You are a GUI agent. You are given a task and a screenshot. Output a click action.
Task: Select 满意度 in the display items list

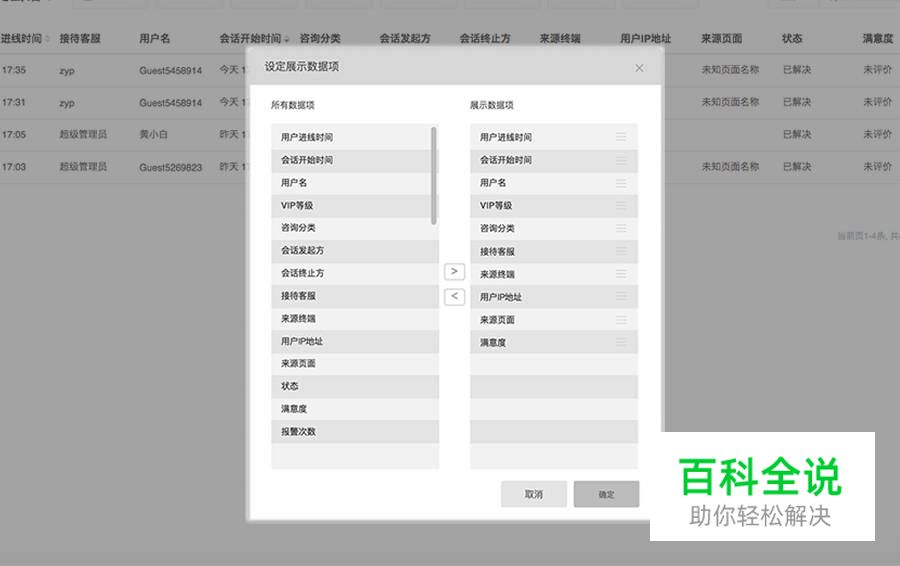tap(554, 343)
